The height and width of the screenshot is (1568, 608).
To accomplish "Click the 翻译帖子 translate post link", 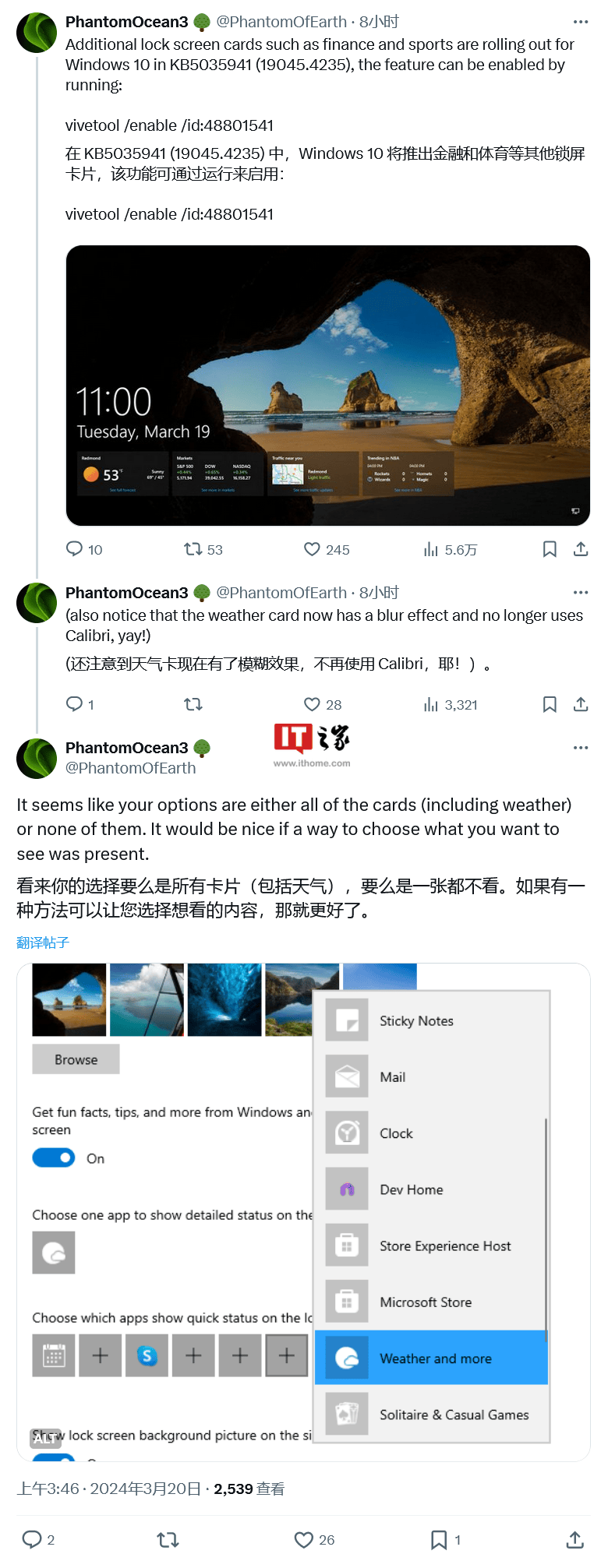I will click(x=43, y=943).
